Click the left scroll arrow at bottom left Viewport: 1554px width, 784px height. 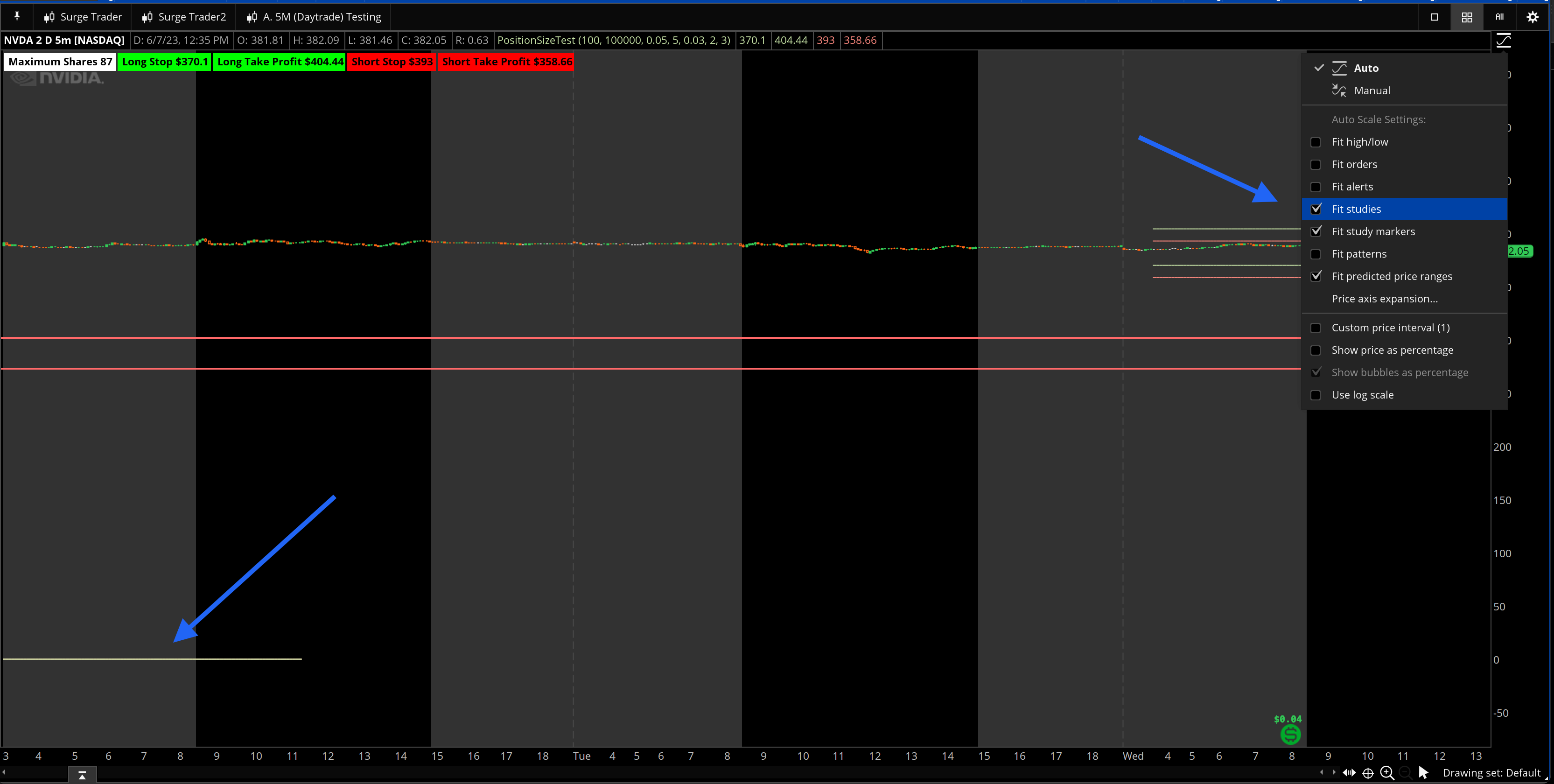pos(4,772)
